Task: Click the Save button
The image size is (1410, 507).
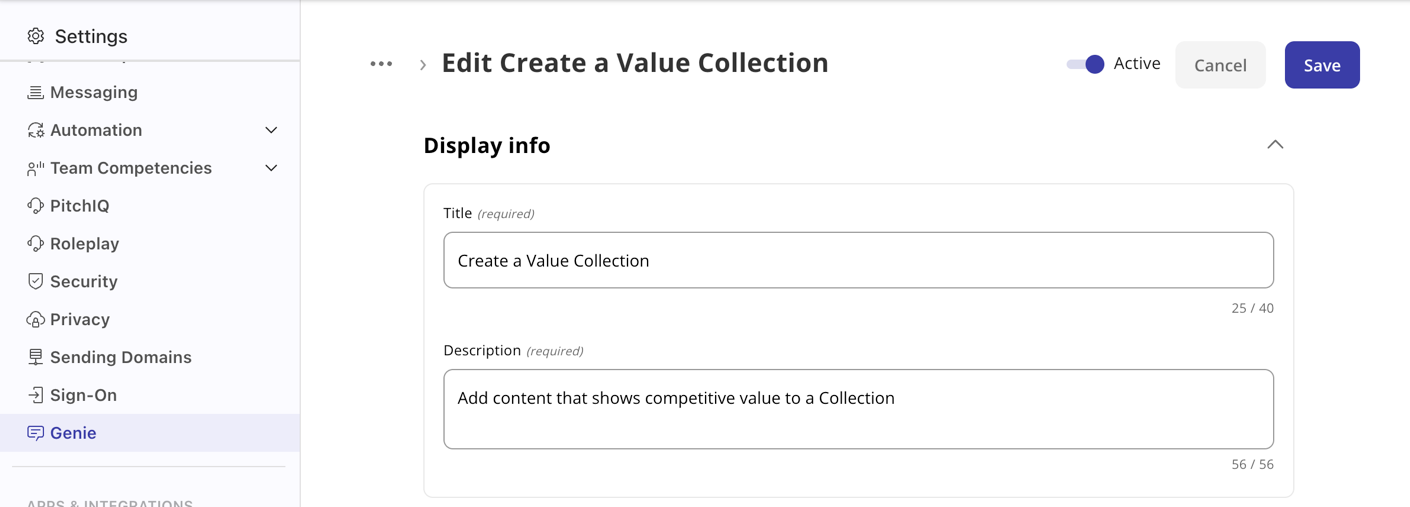Action: [x=1321, y=65]
